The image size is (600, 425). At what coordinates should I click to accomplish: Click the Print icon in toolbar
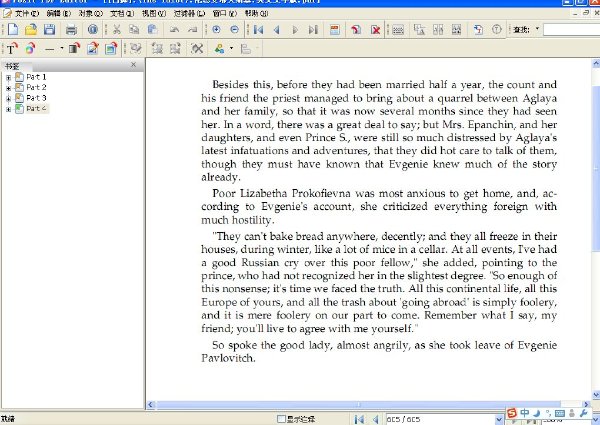coord(71,29)
